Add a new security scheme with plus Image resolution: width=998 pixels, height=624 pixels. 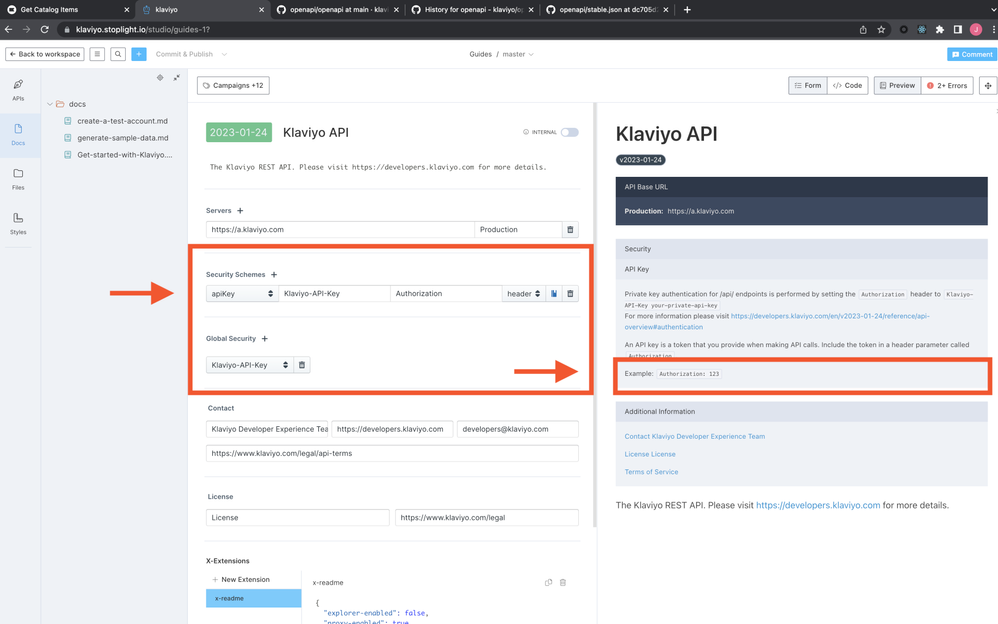274,275
